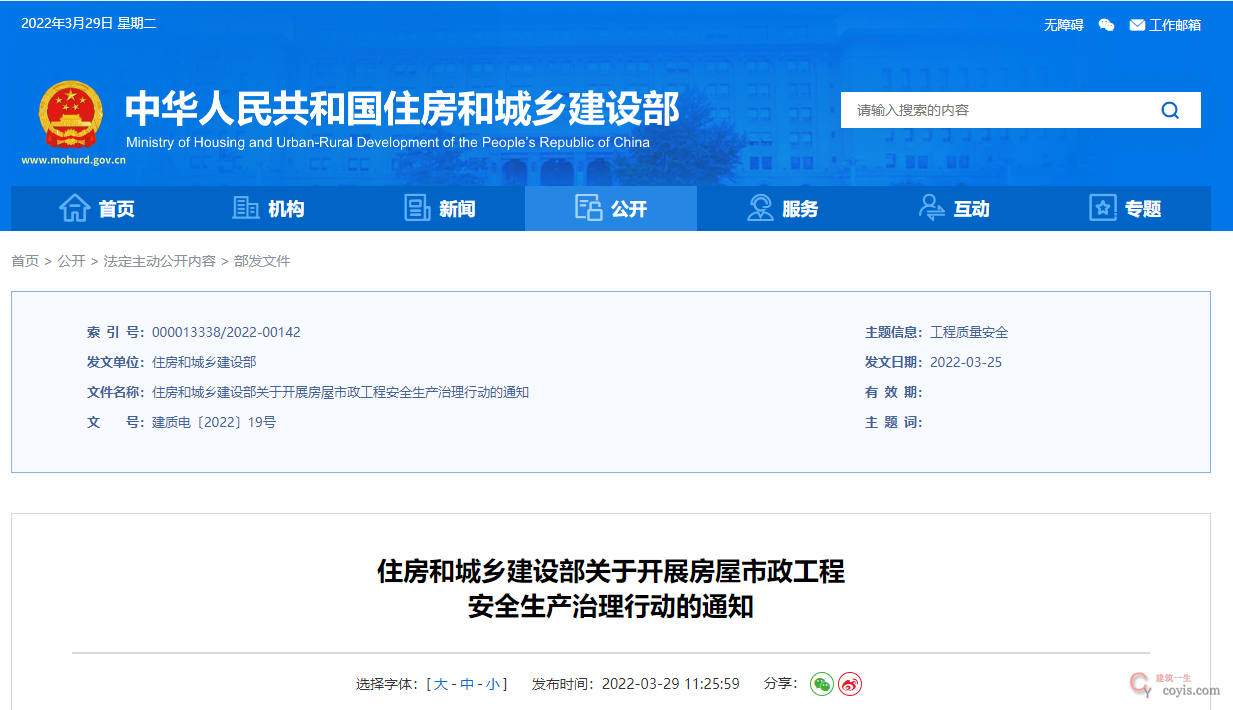Share article via green WeChat icon
This screenshot has width=1233, height=710.
pyautogui.click(x=821, y=684)
